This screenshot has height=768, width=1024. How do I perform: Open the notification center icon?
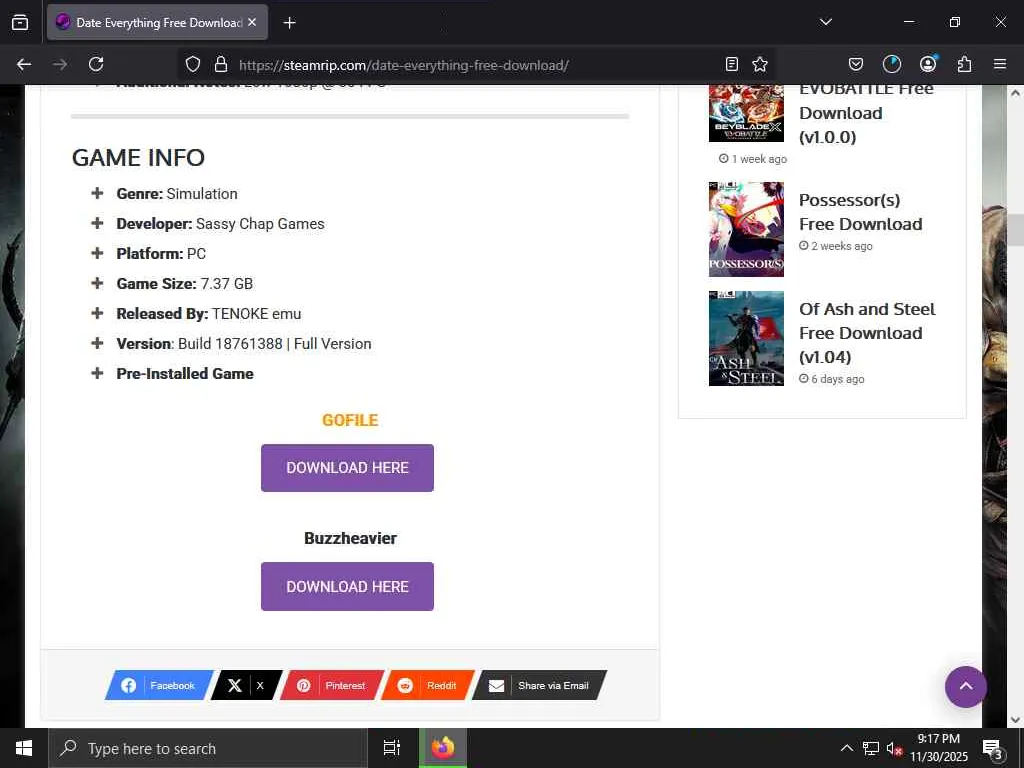click(993, 749)
